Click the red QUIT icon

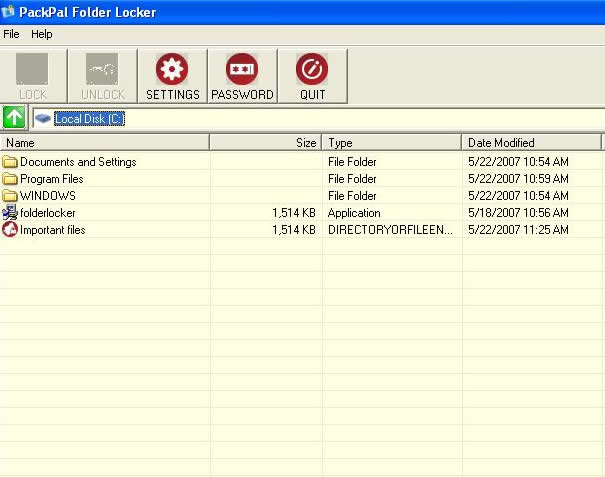(x=312, y=69)
